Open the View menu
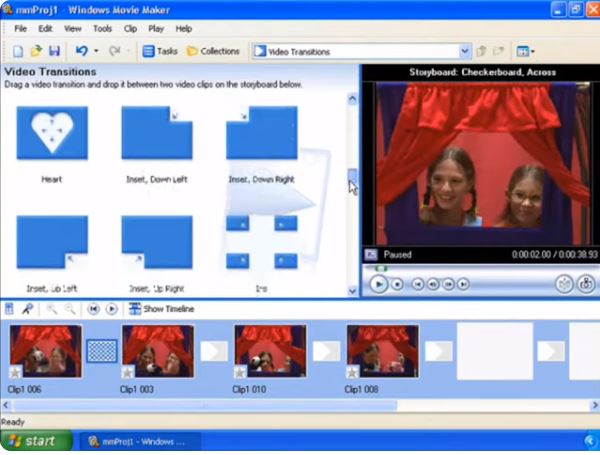This screenshot has height=455, width=600. click(x=72, y=29)
